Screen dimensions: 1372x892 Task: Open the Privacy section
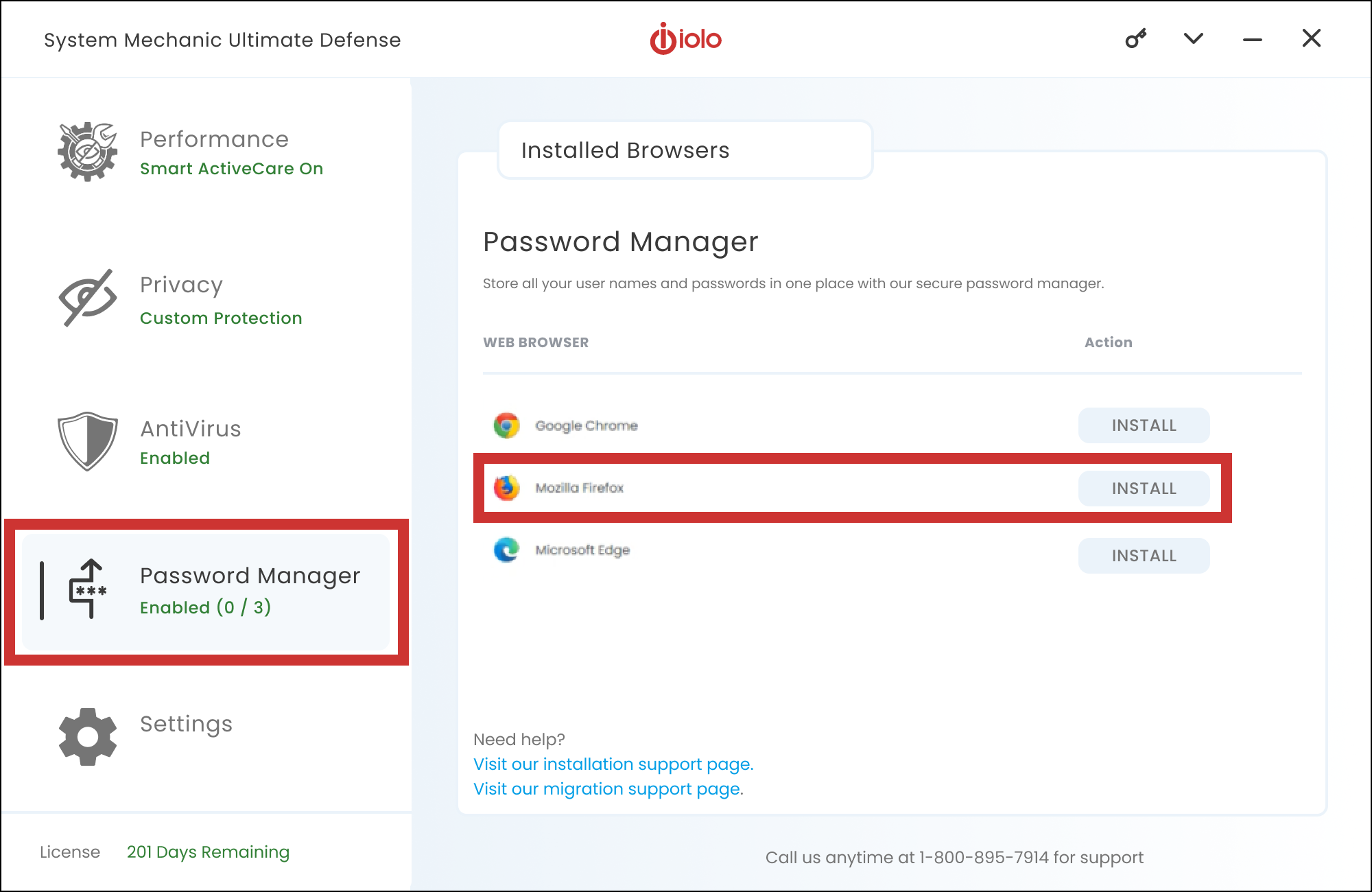(x=181, y=285)
